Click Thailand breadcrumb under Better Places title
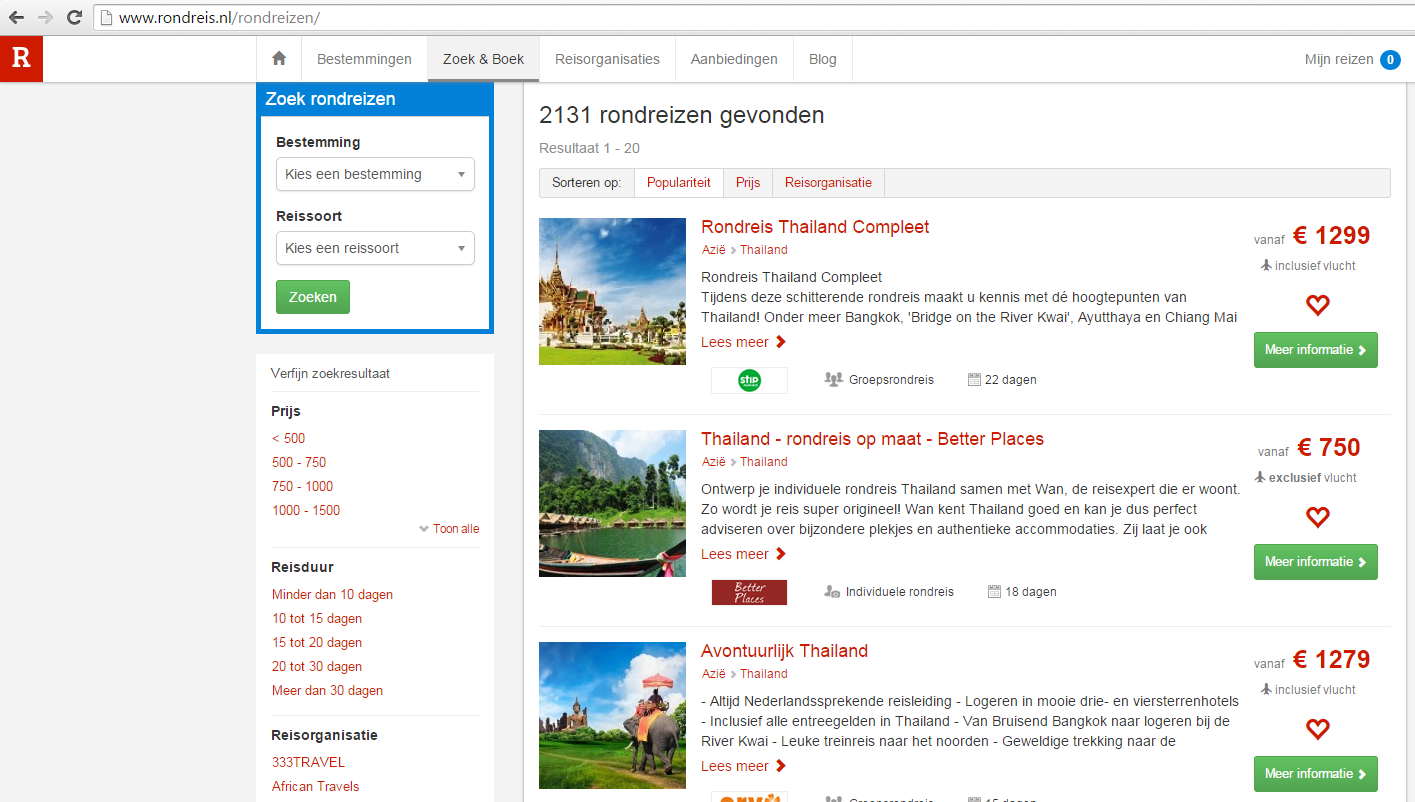The width and height of the screenshot is (1415, 802). click(764, 462)
